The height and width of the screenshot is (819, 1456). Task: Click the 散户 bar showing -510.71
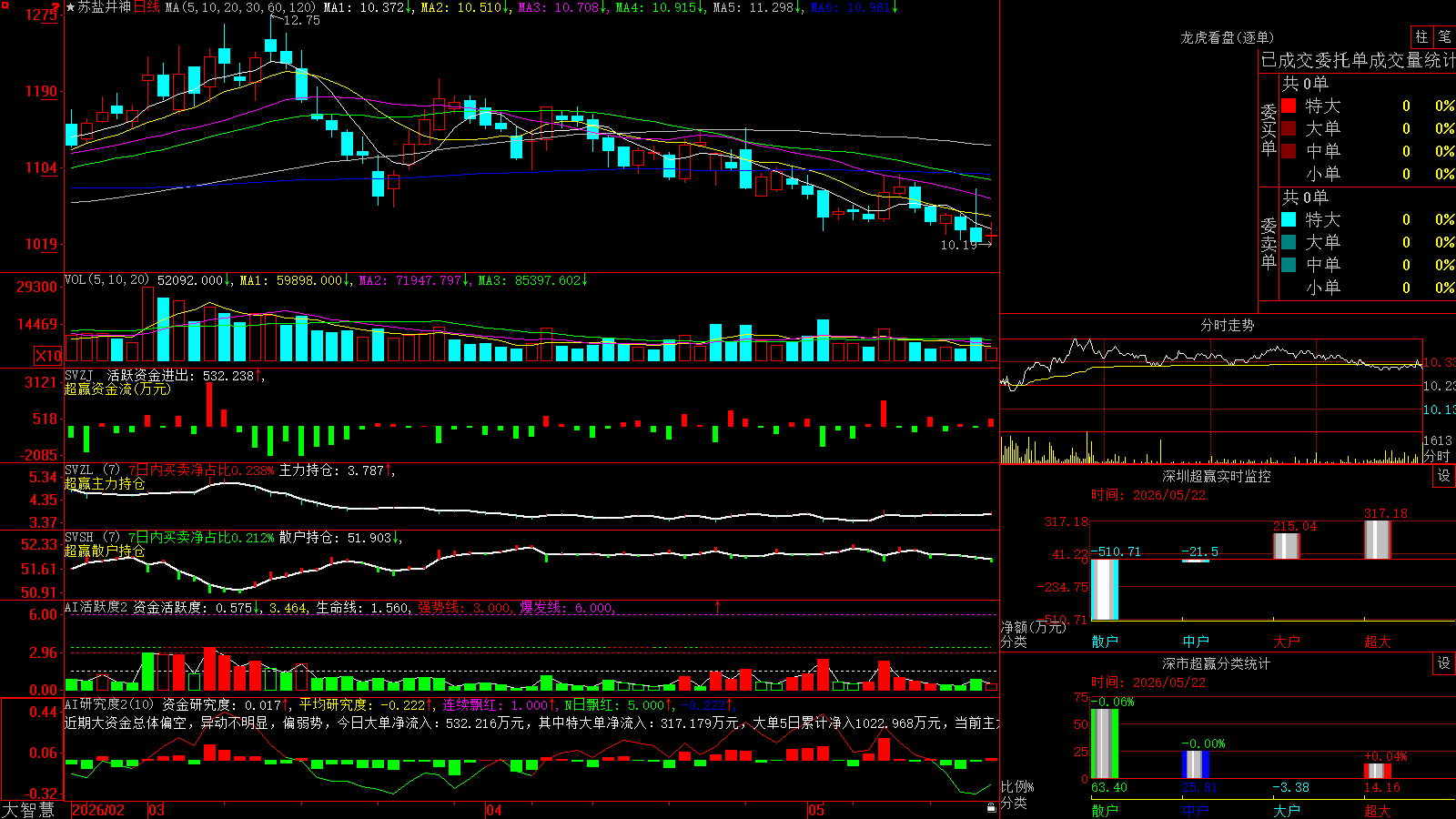1105,590
